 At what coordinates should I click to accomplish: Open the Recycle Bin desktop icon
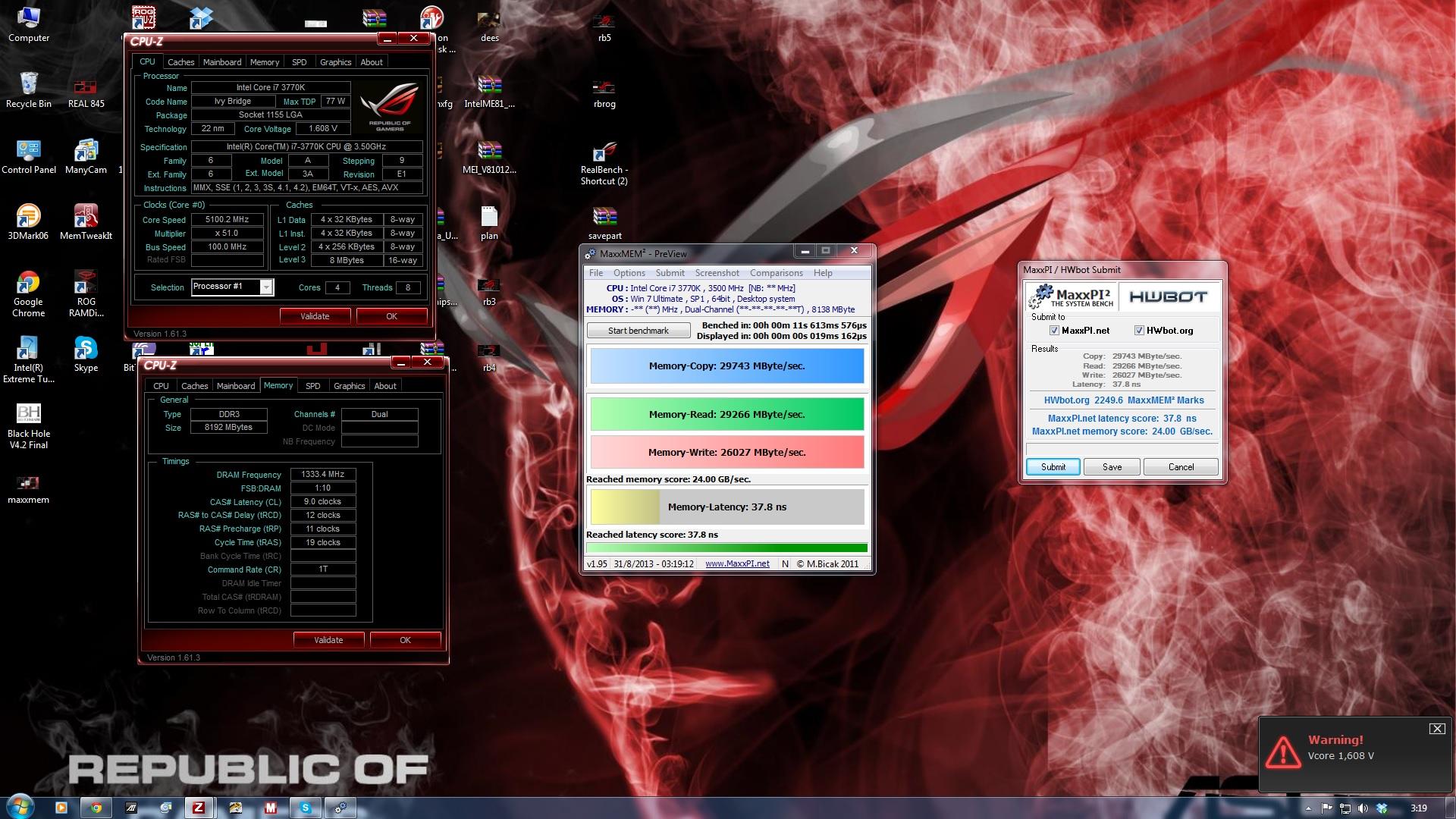(x=29, y=90)
